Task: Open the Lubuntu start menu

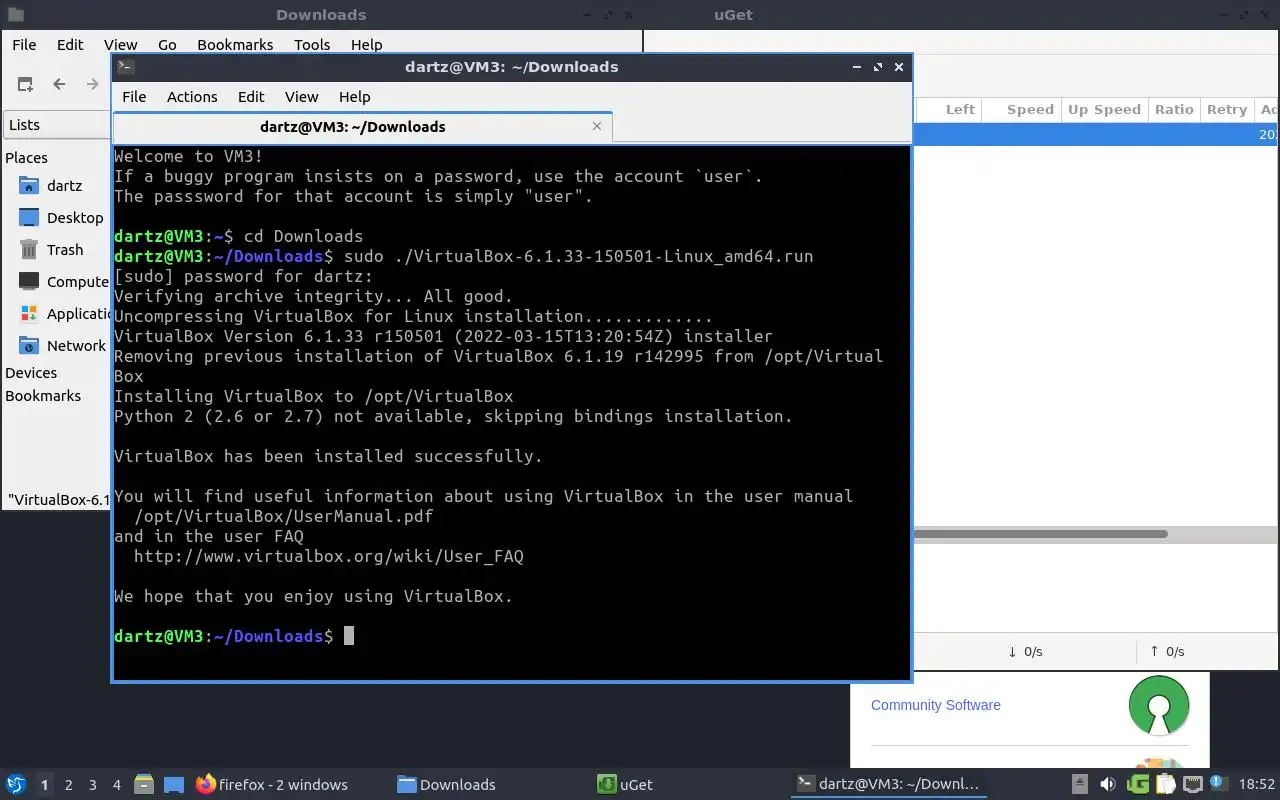Action: (16, 784)
